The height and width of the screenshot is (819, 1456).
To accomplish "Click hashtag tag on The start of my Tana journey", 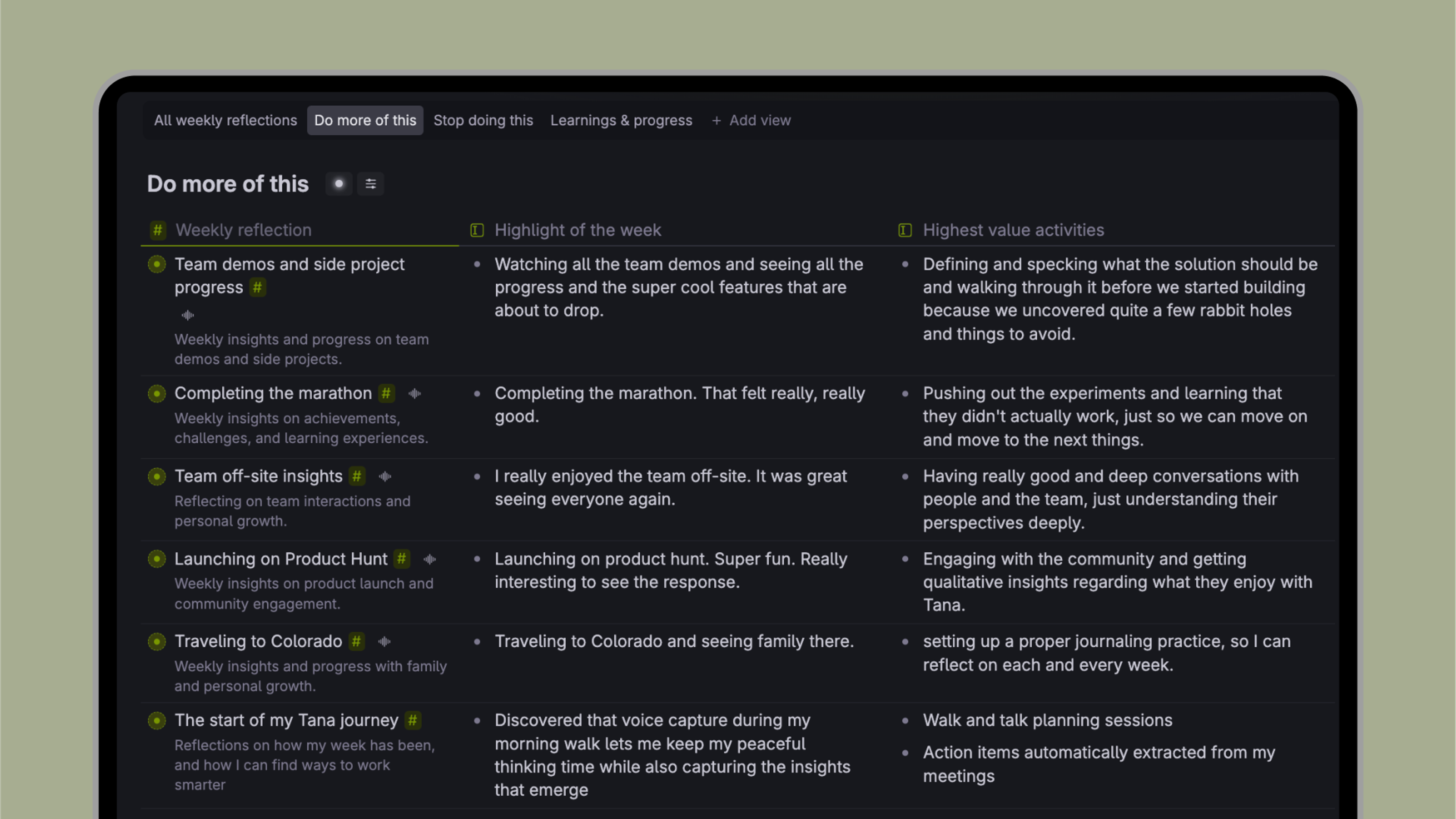I will (413, 721).
